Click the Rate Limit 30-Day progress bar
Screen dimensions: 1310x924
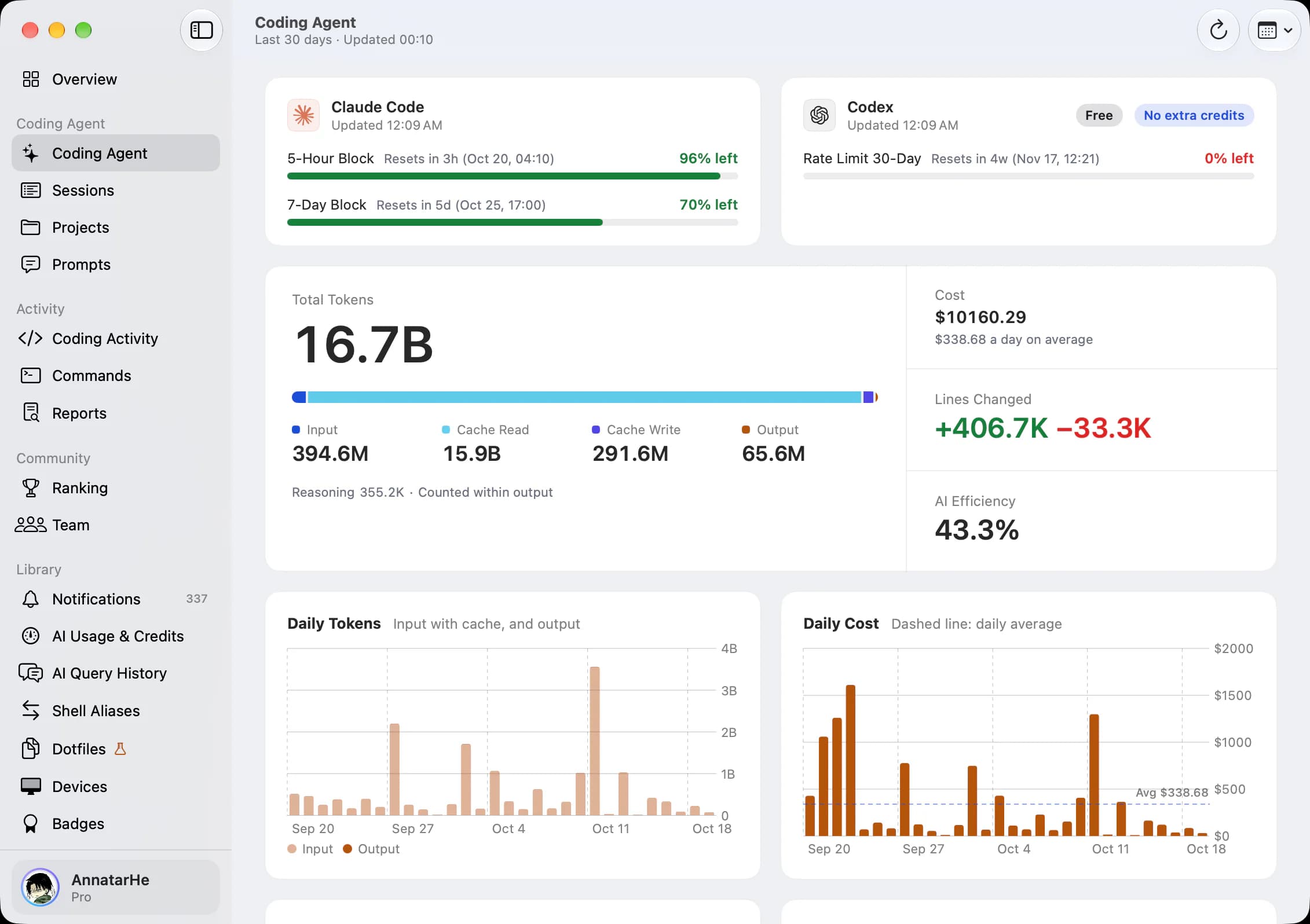[x=1029, y=176]
